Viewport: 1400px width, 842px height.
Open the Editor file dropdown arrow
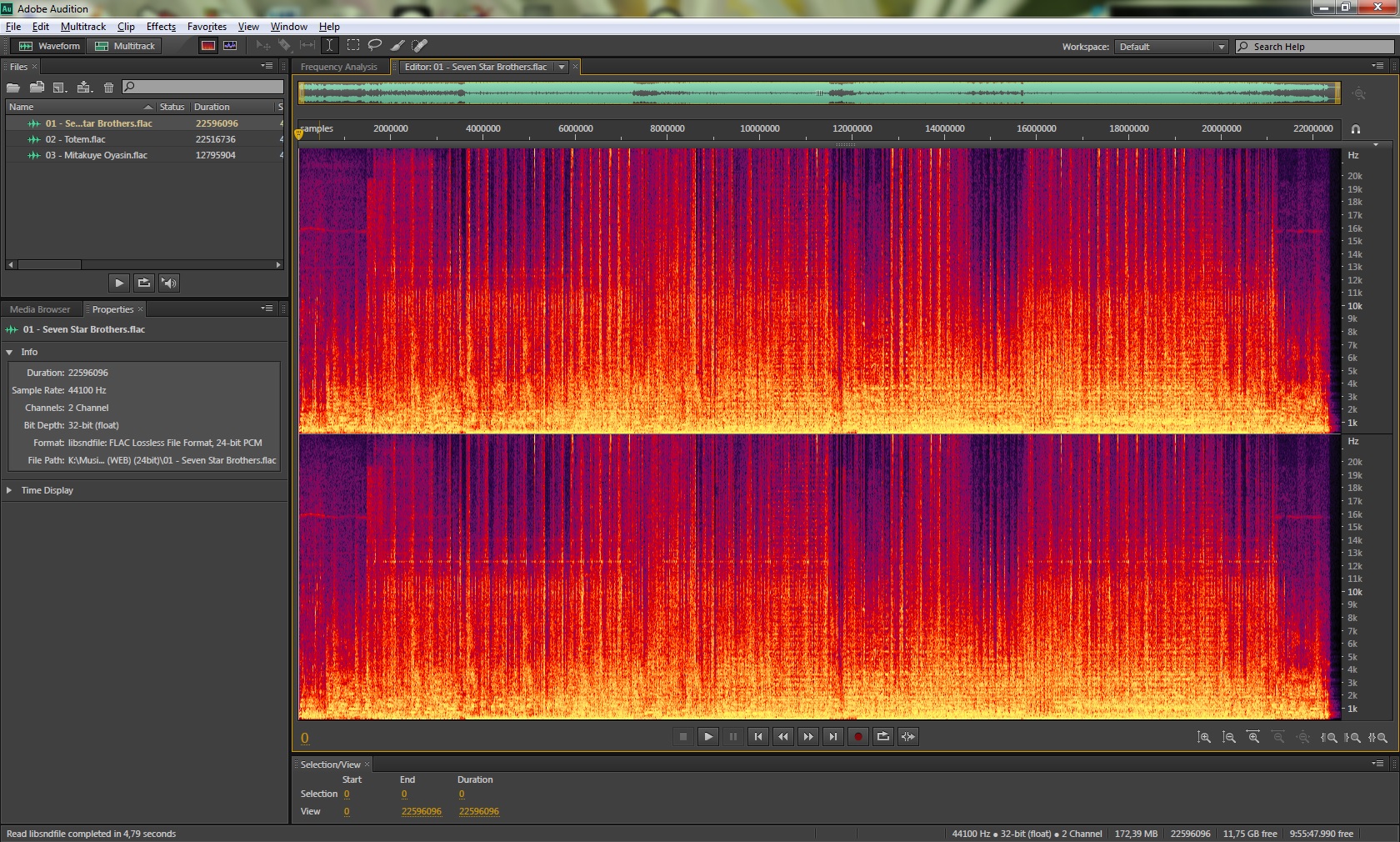pyautogui.click(x=562, y=68)
